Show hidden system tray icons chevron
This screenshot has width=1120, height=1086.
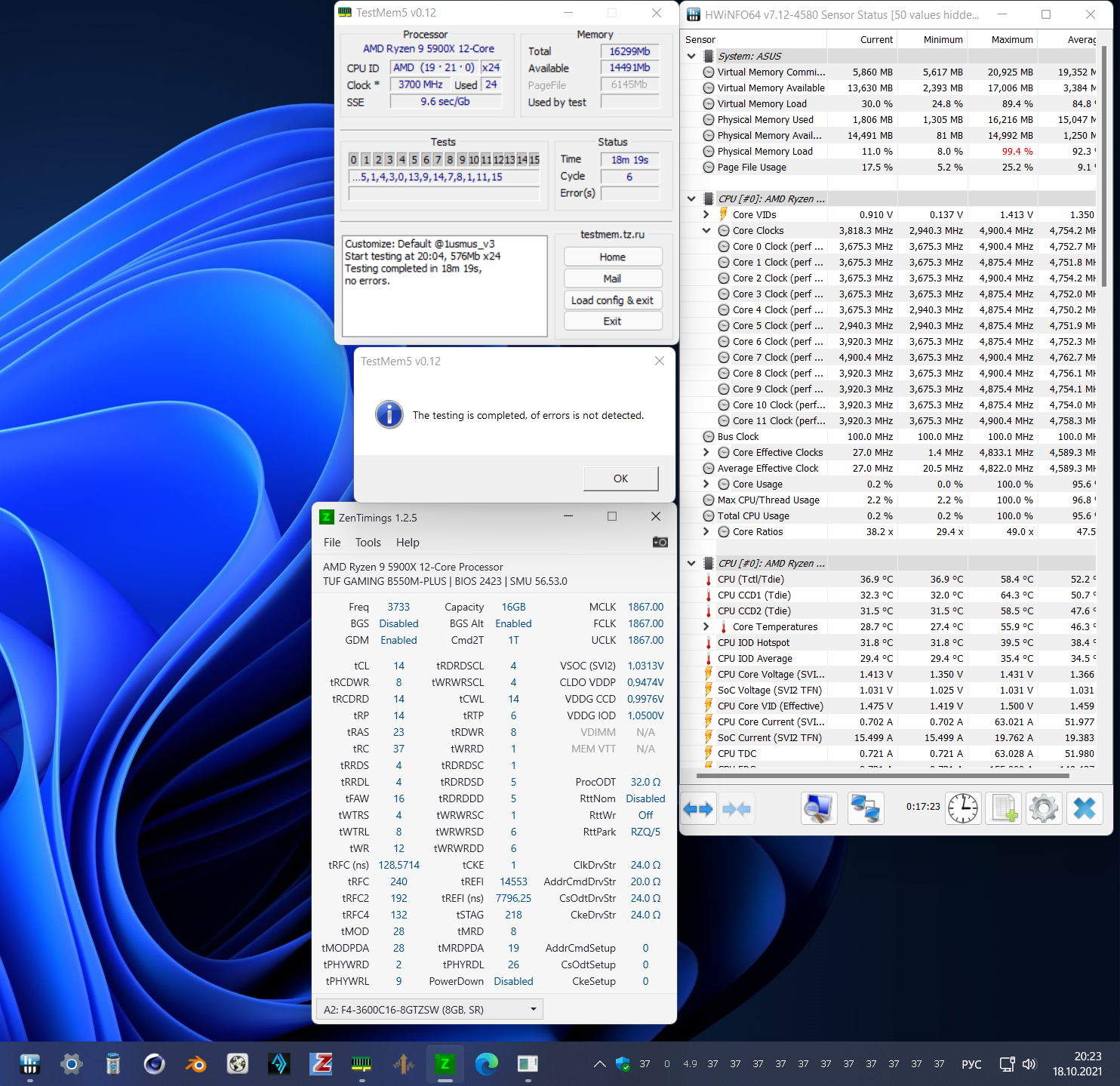click(x=599, y=1064)
